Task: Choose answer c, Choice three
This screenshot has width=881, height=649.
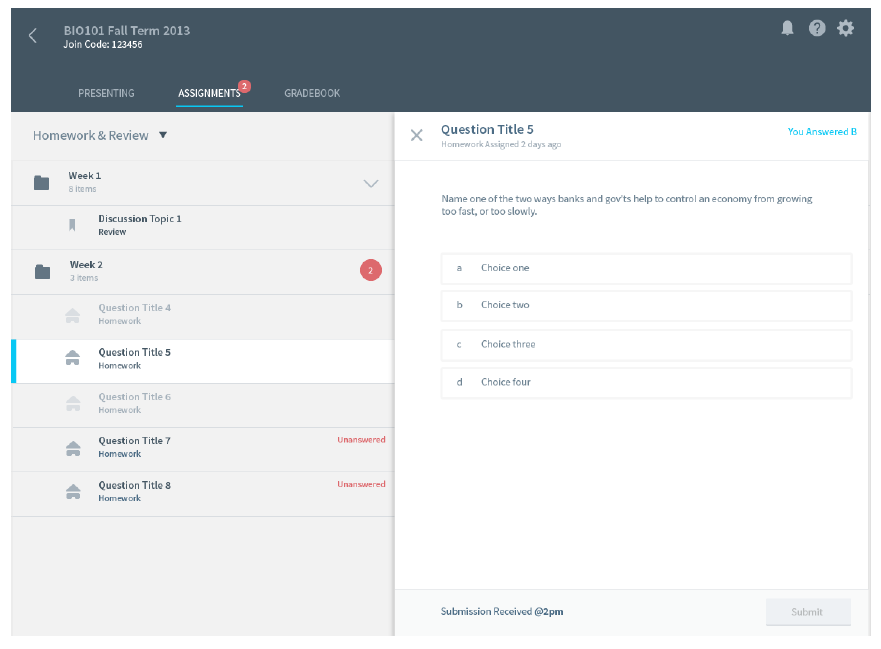Action: [x=646, y=344]
